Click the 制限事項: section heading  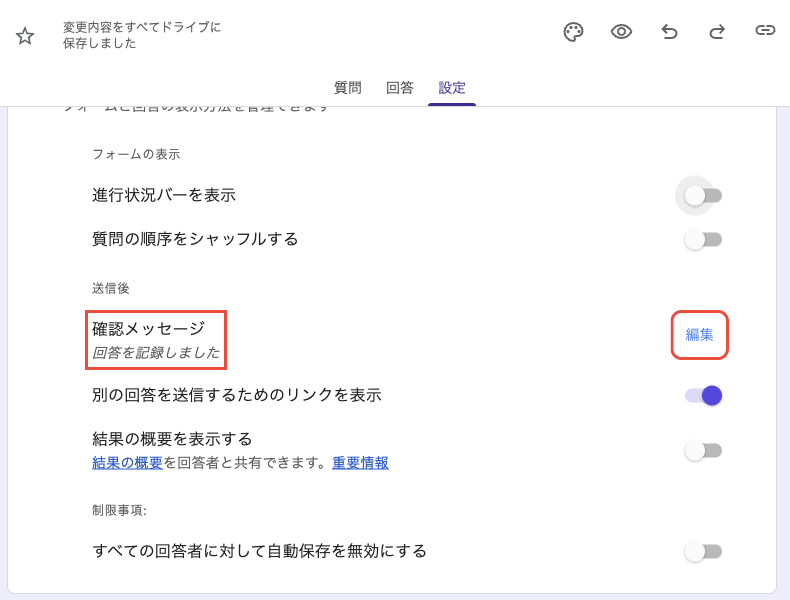coord(119,510)
